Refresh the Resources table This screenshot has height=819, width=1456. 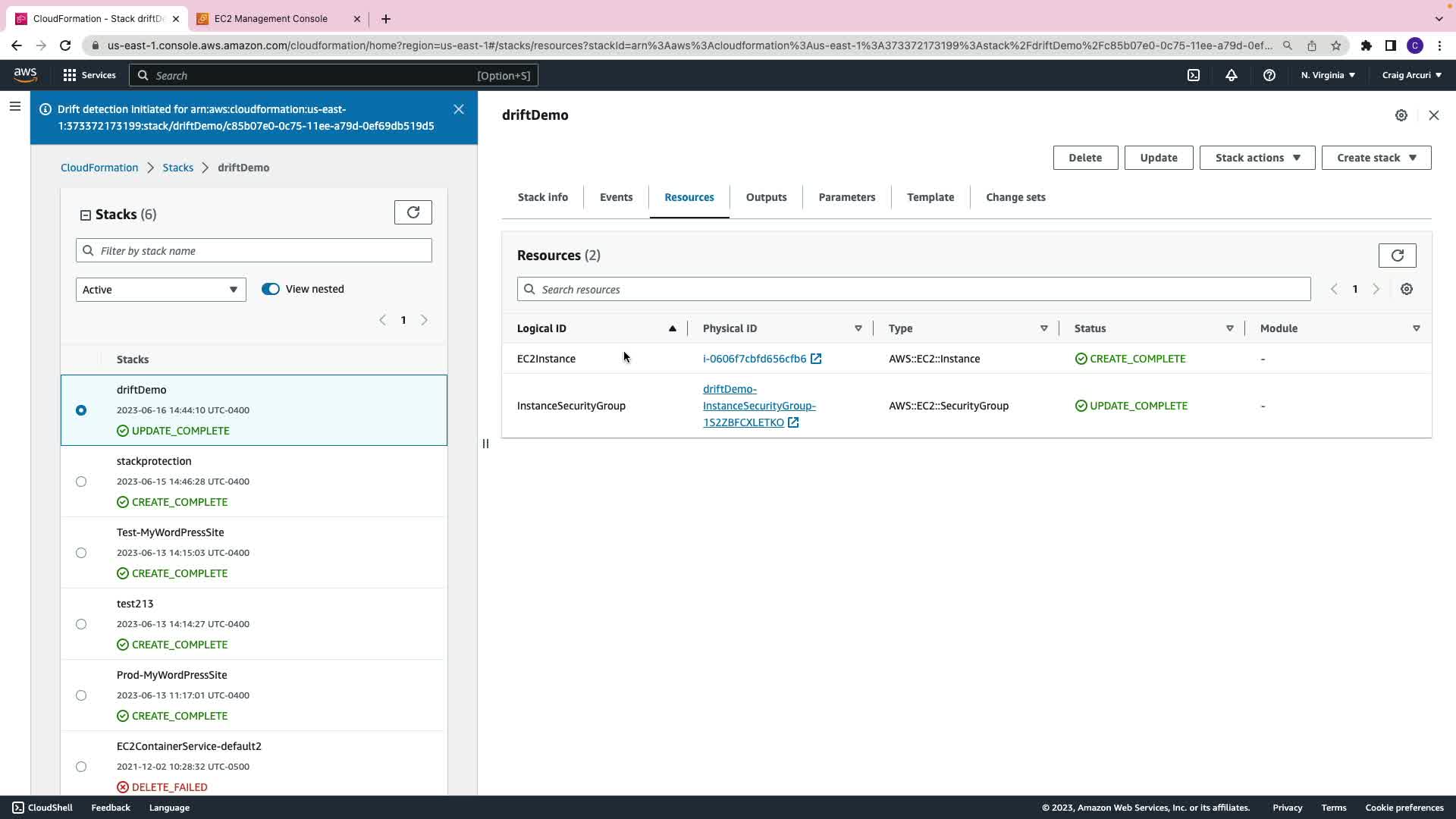(x=1397, y=256)
